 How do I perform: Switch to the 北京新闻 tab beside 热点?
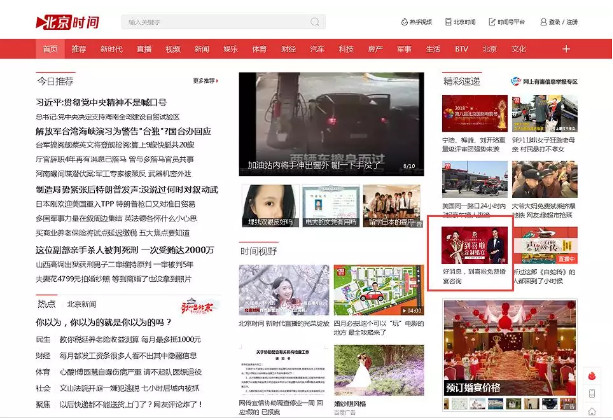[81, 303]
